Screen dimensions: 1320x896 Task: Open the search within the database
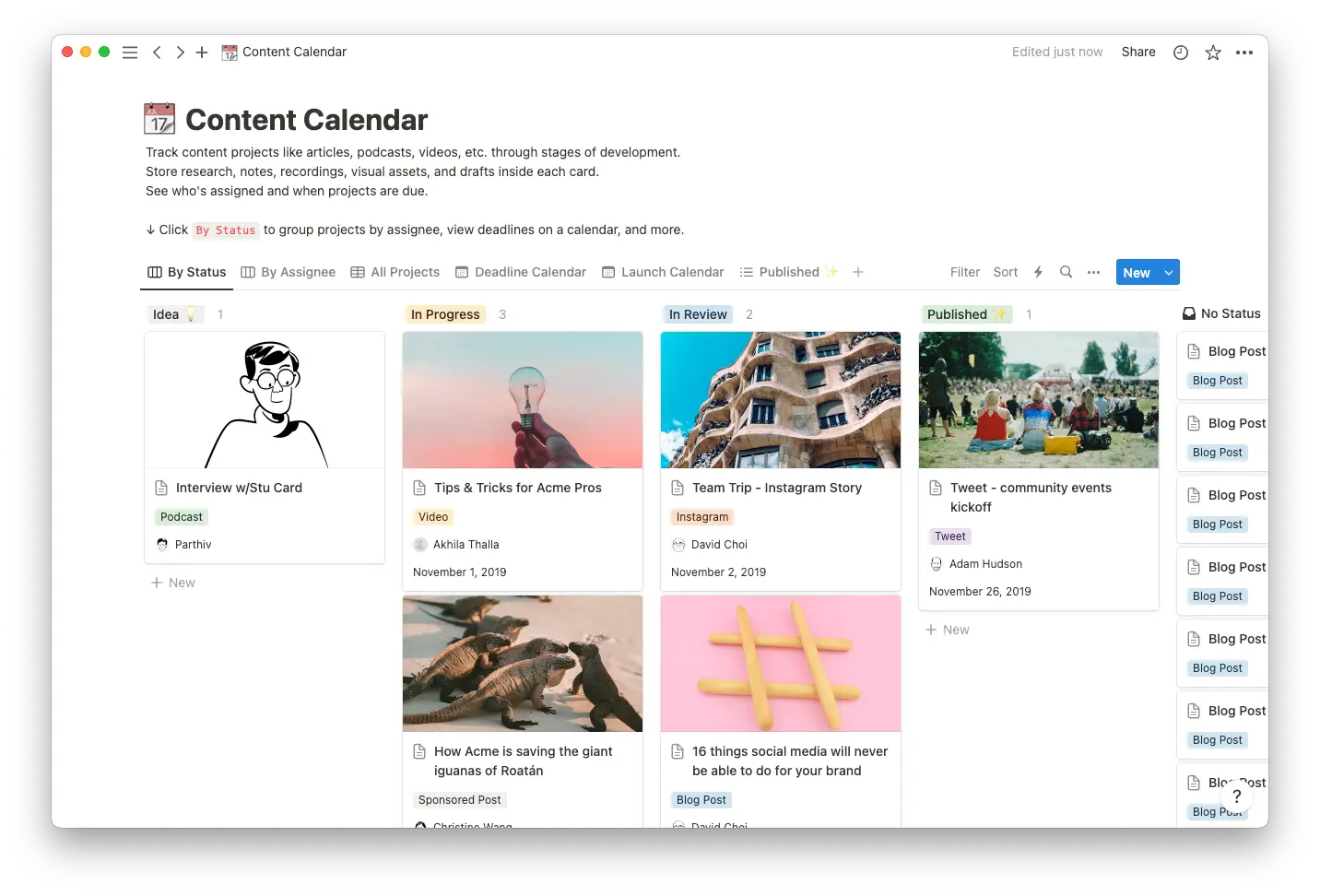(x=1066, y=272)
